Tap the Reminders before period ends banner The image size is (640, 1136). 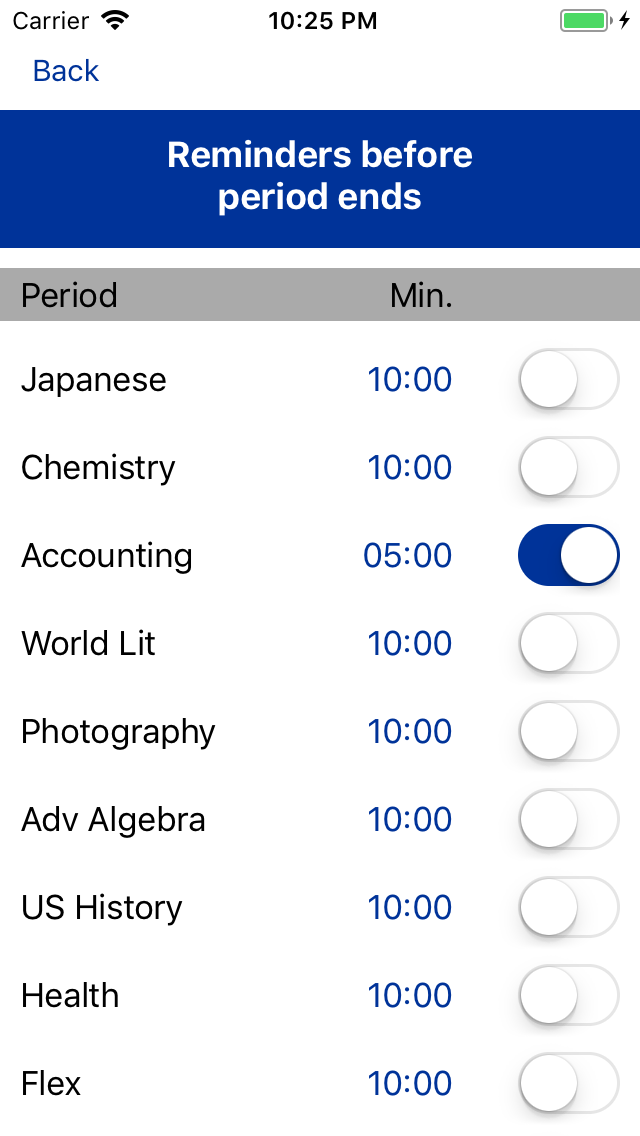pyautogui.click(x=320, y=176)
